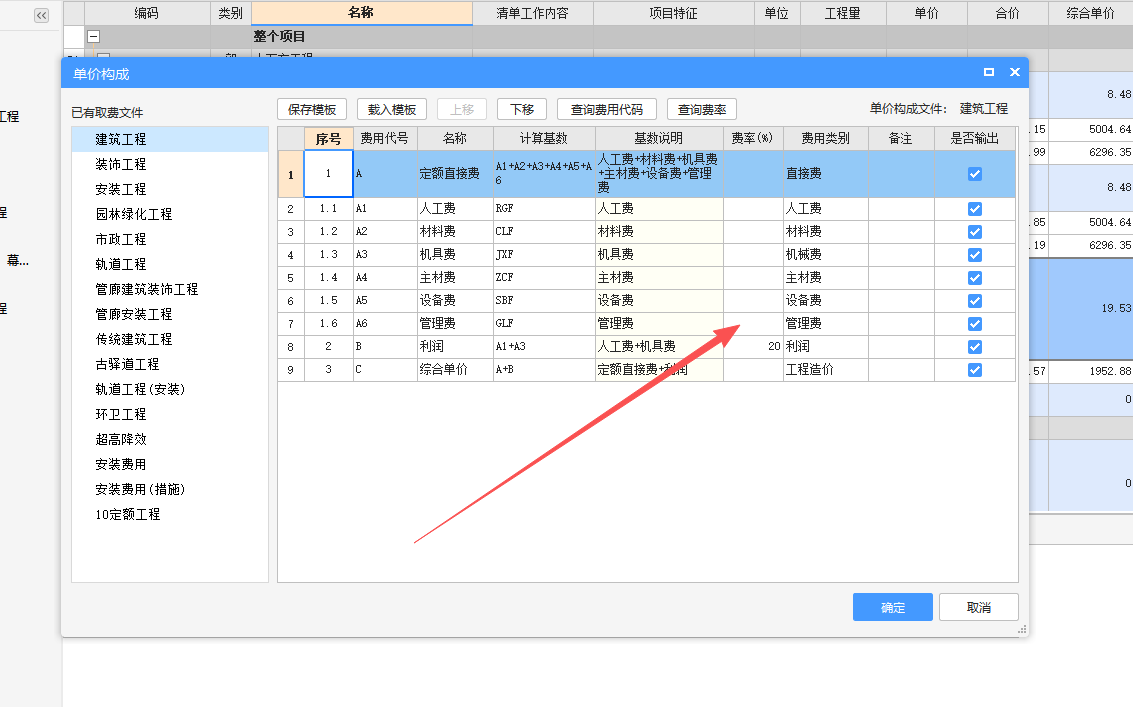The width and height of the screenshot is (1133, 707).
Task: Click the 费率(%) column header
Action: pyautogui.click(x=753, y=138)
